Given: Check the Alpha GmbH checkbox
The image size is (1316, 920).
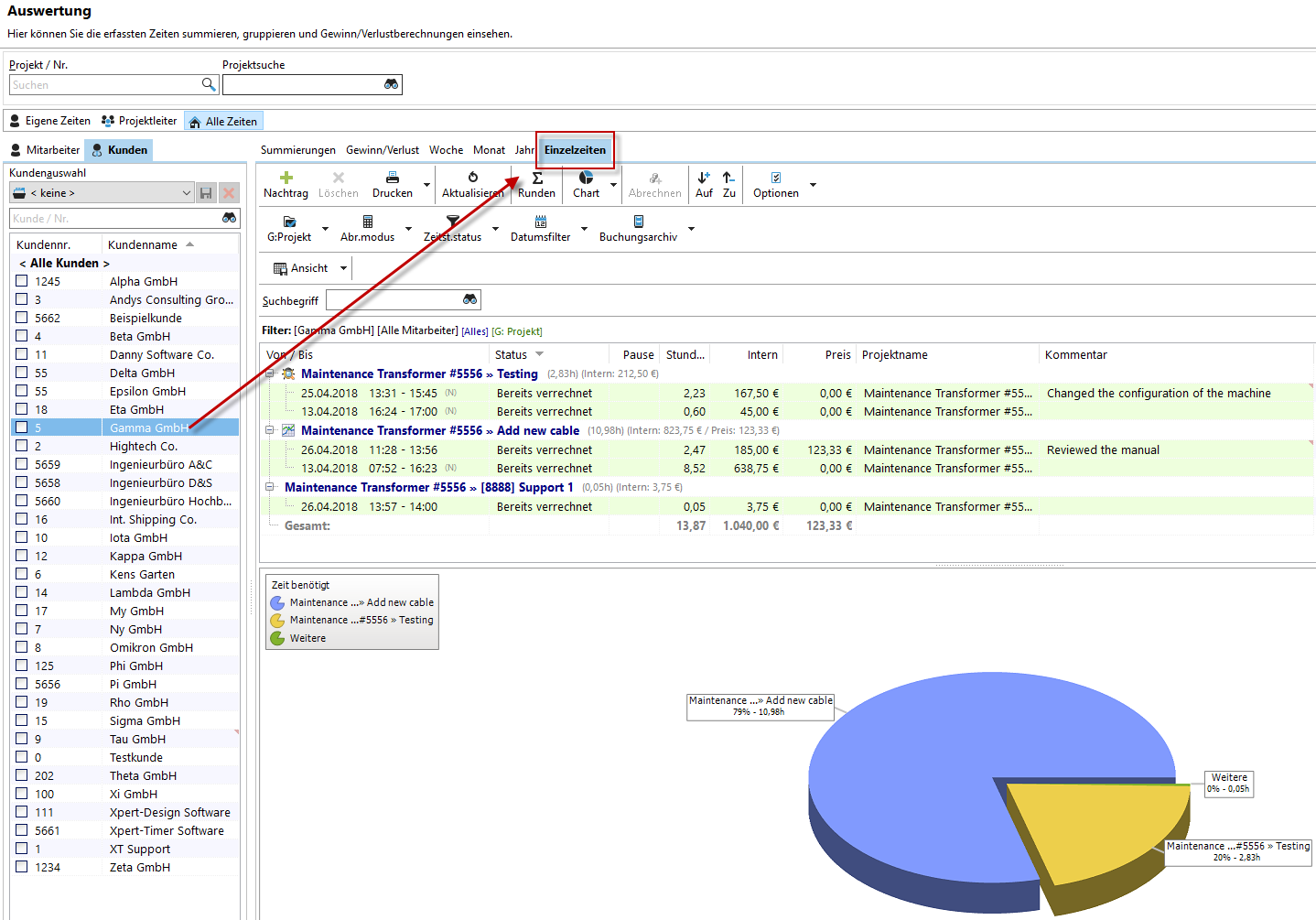Looking at the screenshot, I should pos(22,281).
